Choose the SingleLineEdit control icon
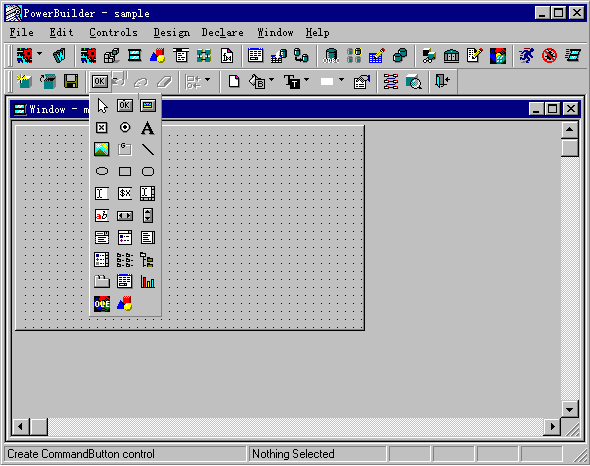Screen dimensions: 590x466 click(102, 193)
